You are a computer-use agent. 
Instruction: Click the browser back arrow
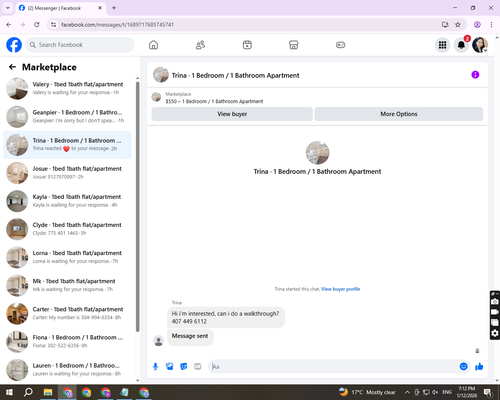point(9,25)
